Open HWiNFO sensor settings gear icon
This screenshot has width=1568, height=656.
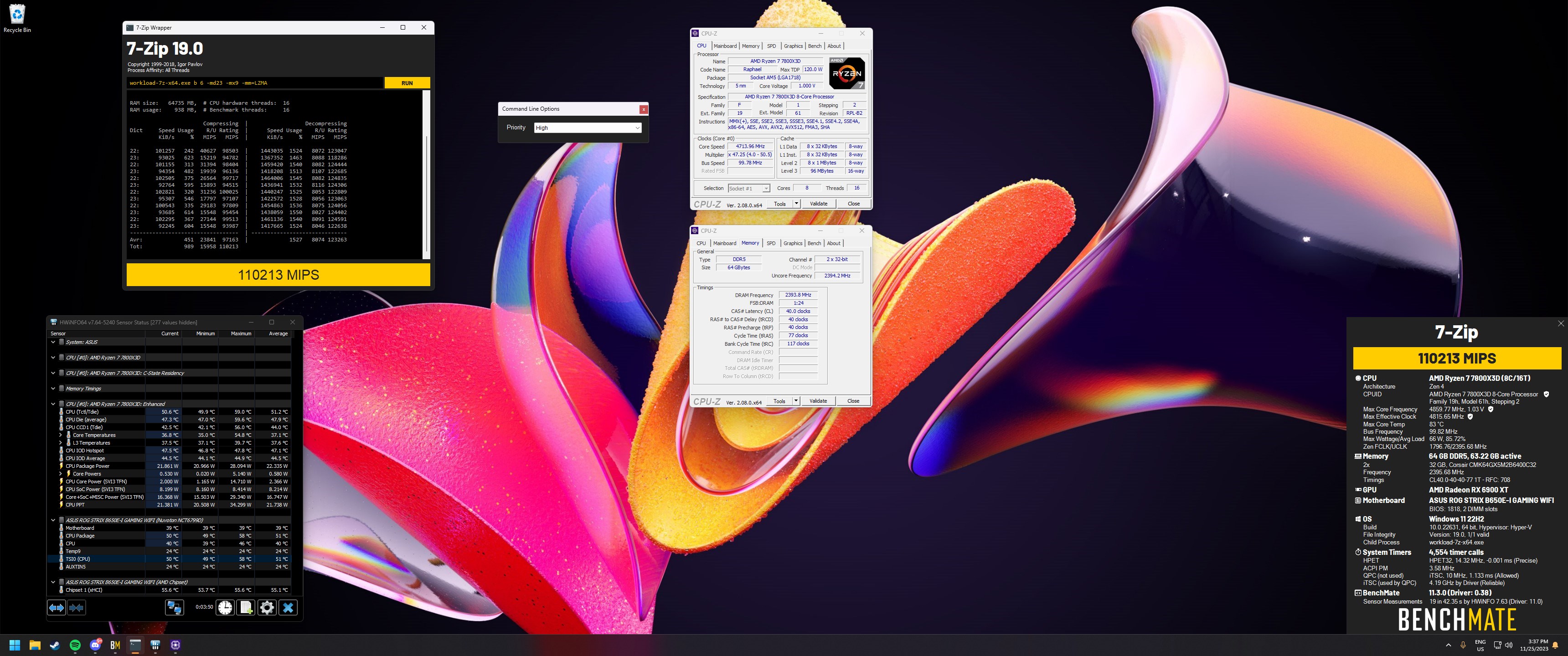(x=267, y=607)
